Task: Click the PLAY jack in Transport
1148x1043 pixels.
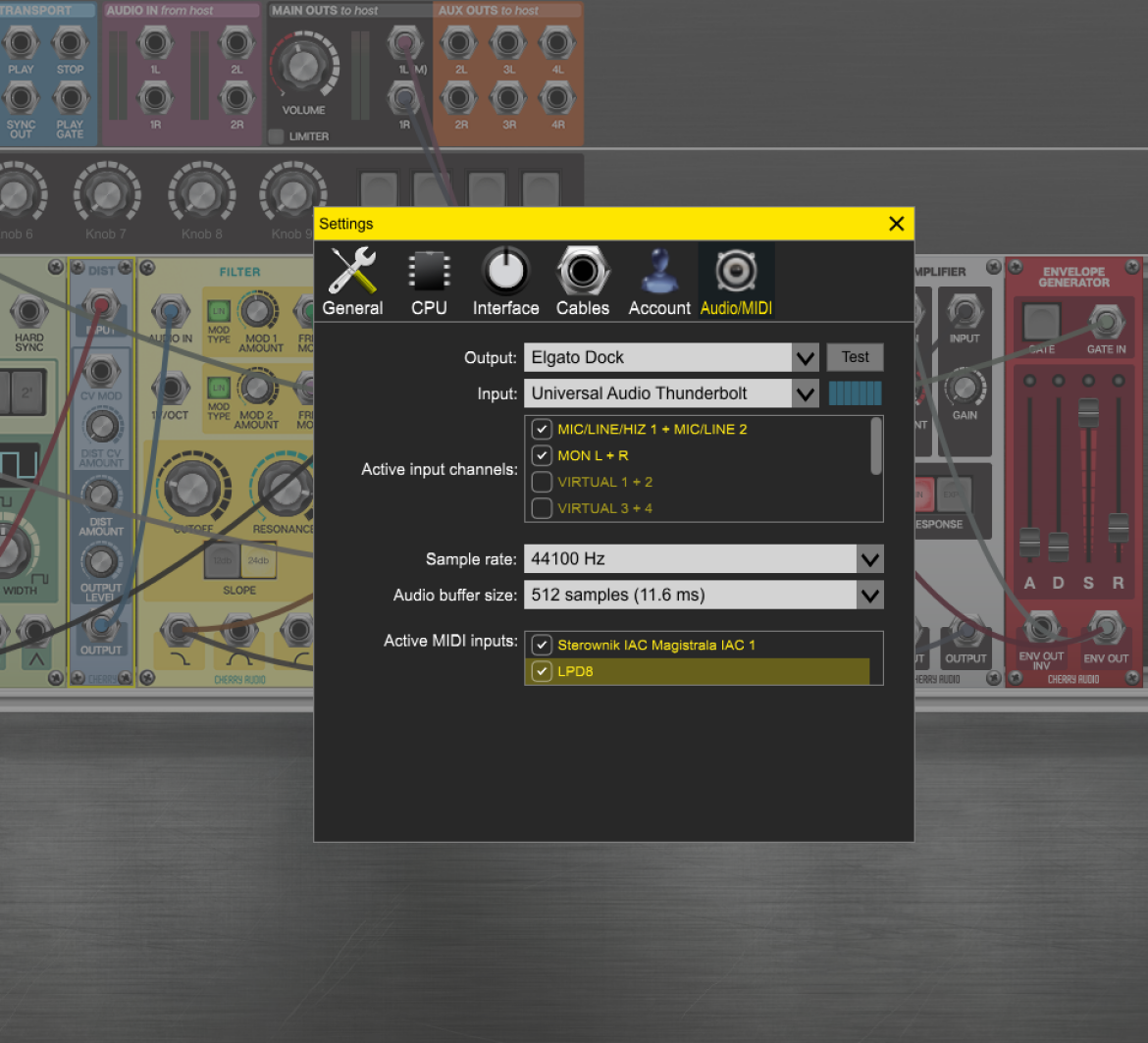Action: pos(21,43)
